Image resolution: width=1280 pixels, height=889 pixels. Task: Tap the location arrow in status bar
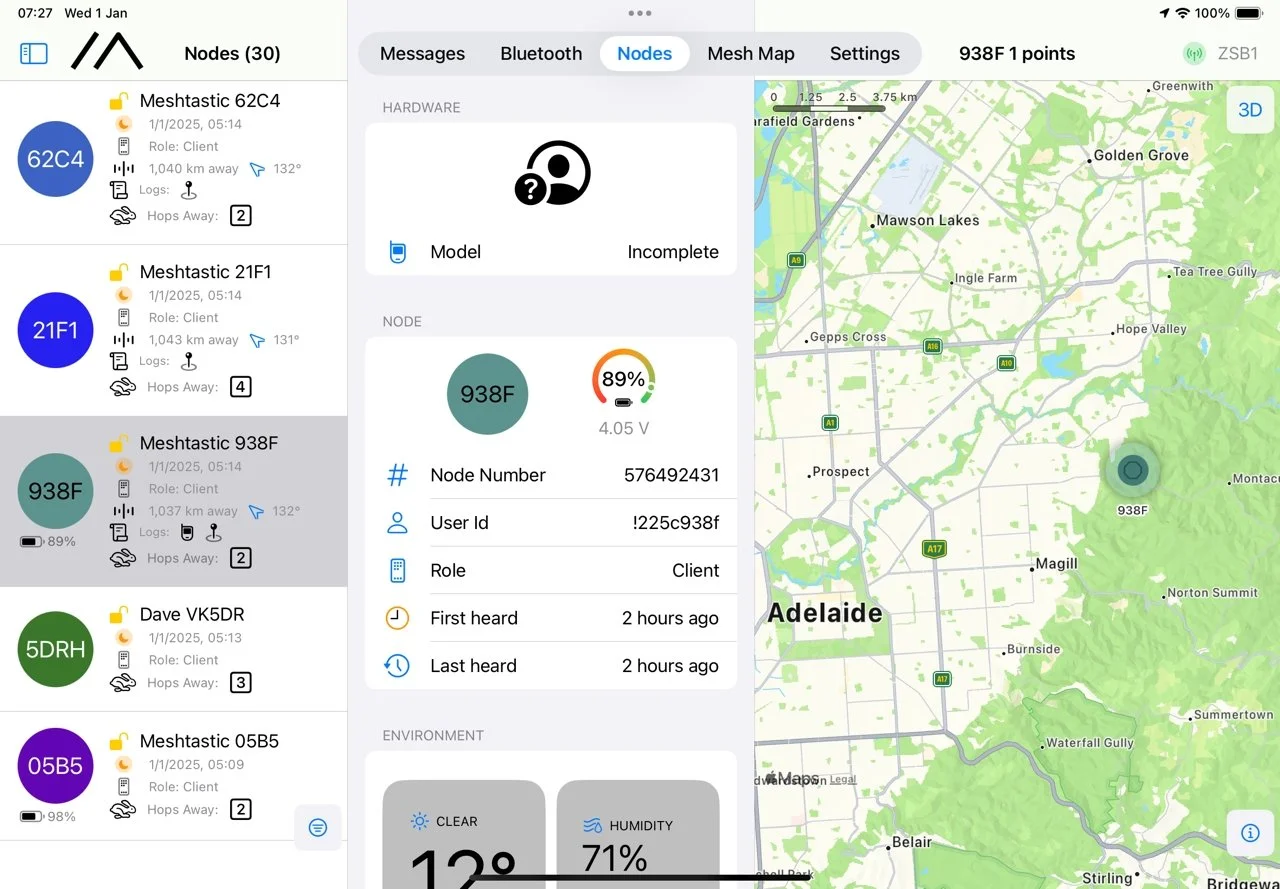1164,13
